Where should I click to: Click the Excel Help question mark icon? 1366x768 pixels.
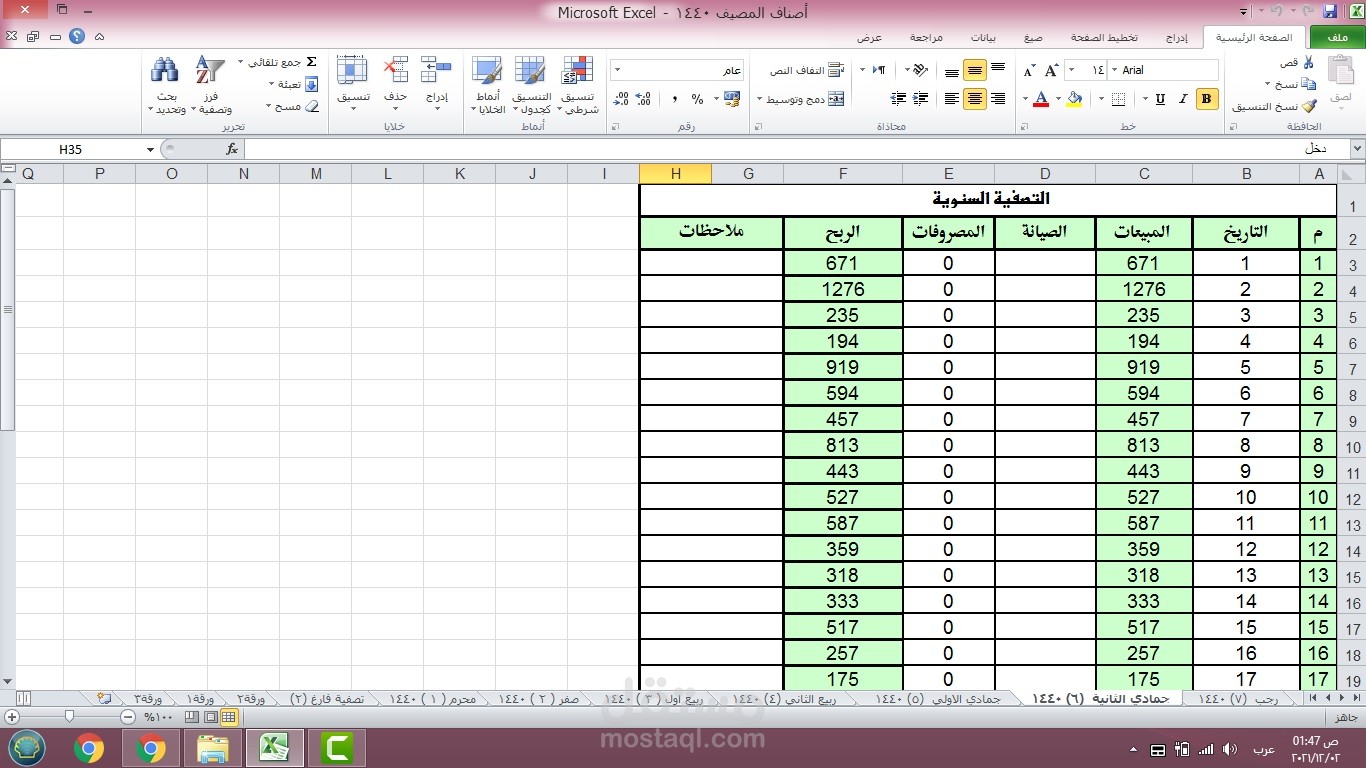(77, 37)
